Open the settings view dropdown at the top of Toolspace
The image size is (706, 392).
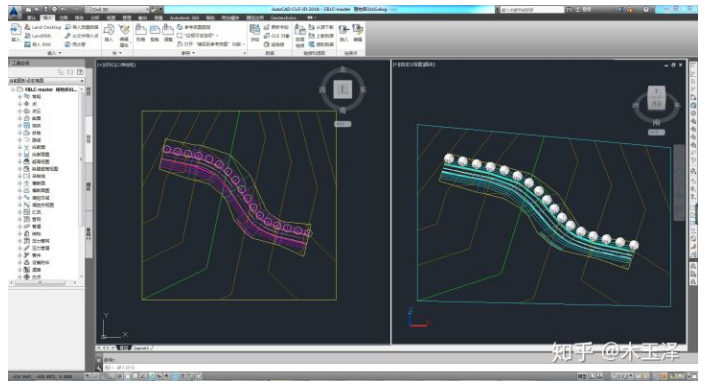(46, 81)
